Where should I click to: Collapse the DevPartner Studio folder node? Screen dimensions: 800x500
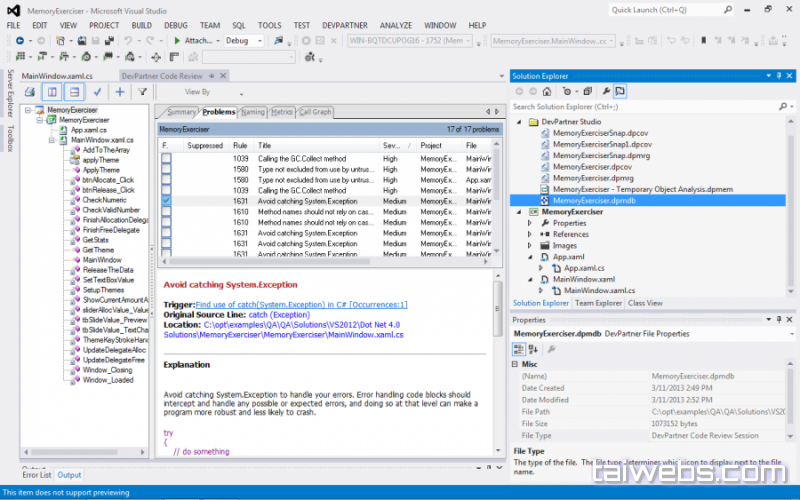pyautogui.click(x=518, y=121)
